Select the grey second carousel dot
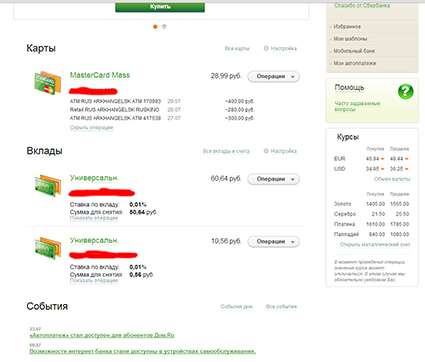This screenshot has width=425, height=362. [164, 26]
